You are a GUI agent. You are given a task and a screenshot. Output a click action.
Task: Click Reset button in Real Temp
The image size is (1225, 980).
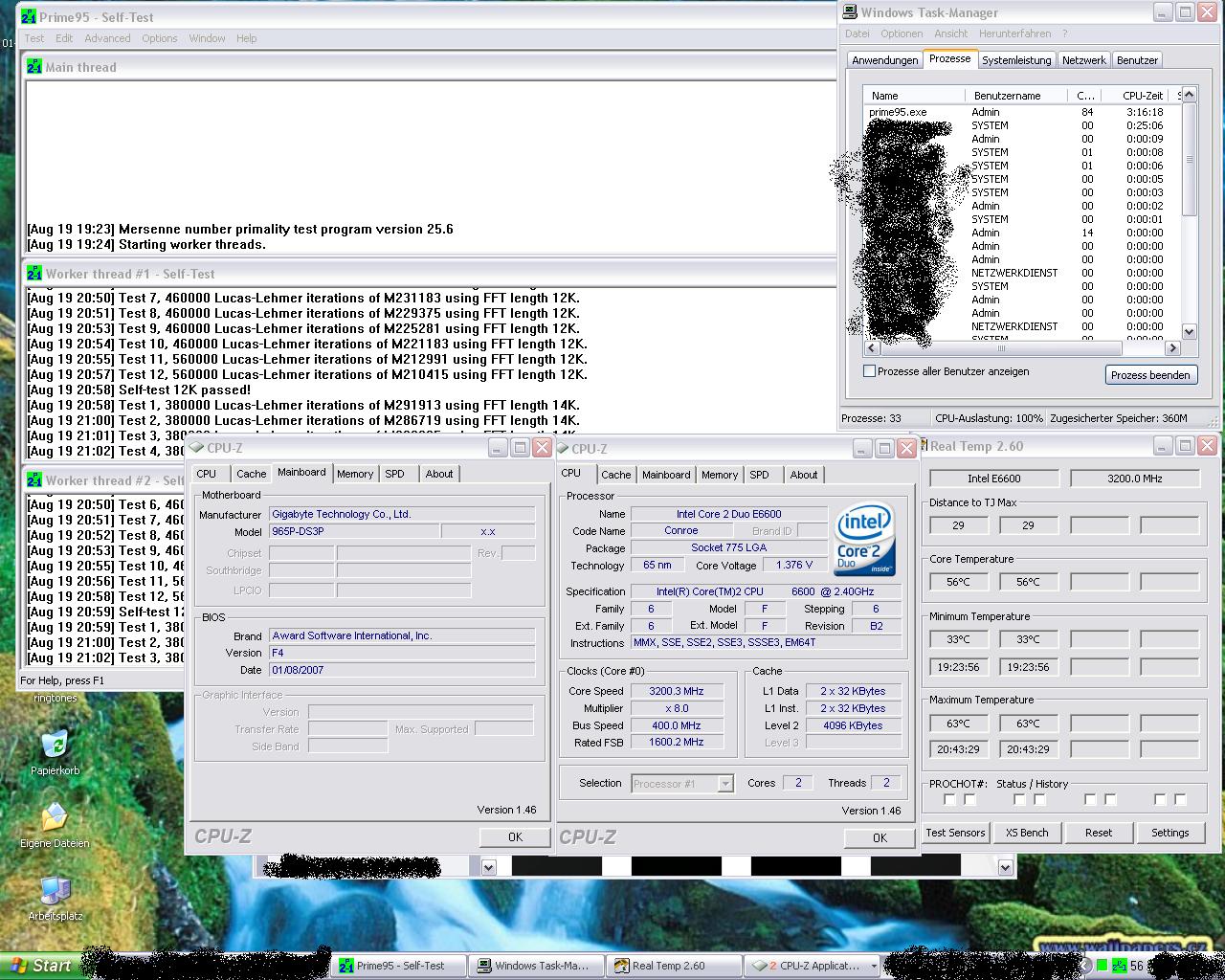click(x=1099, y=833)
